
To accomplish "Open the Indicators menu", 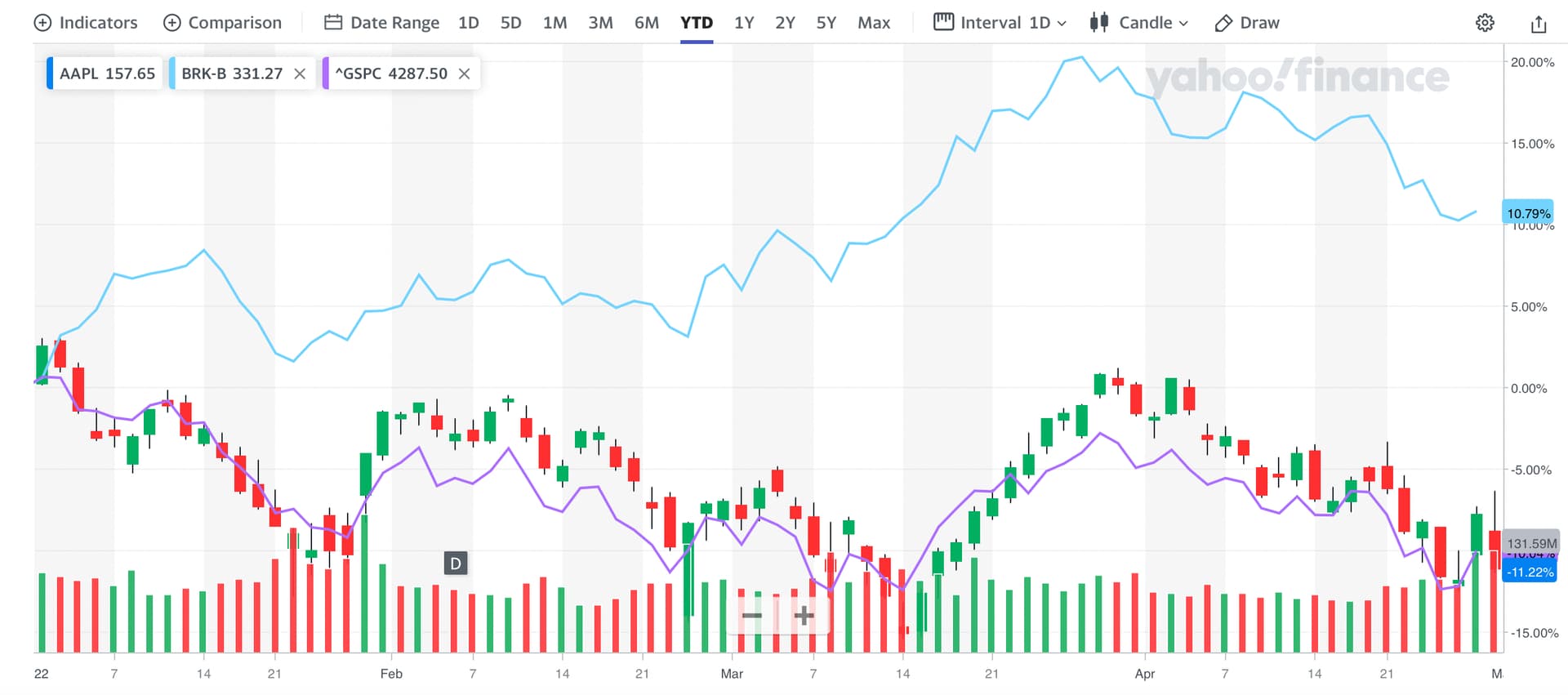I will pos(86,23).
